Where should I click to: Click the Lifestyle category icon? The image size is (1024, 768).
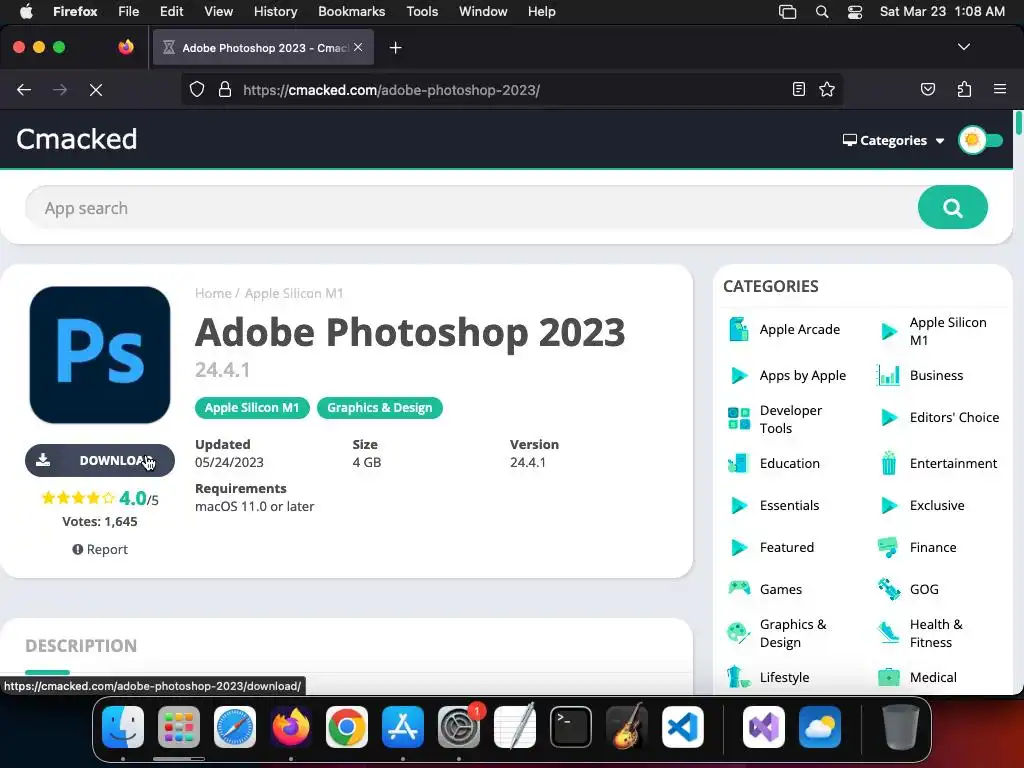tap(739, 677)
